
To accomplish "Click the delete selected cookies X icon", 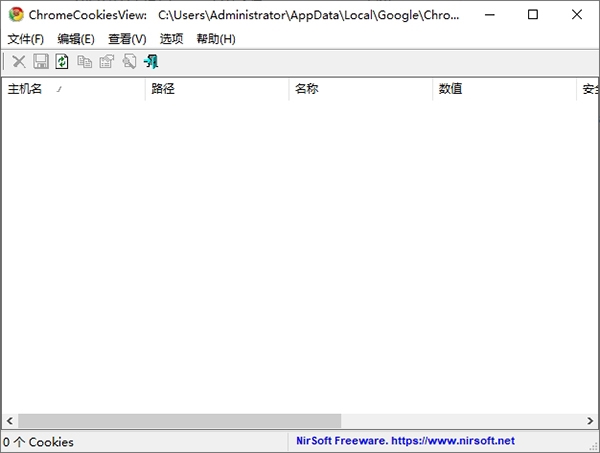I will click(x=19, y=61).
